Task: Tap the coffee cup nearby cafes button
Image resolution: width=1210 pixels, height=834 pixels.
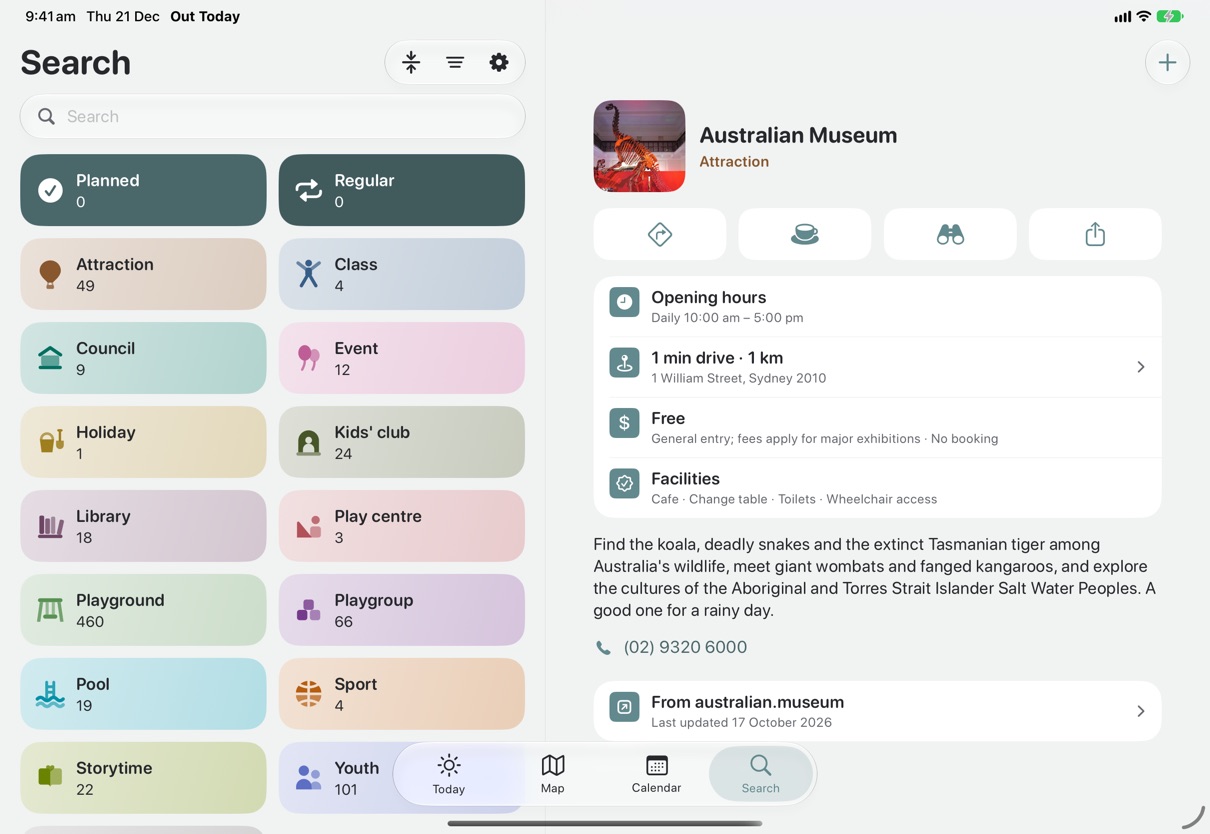Action: pos(805,234)
